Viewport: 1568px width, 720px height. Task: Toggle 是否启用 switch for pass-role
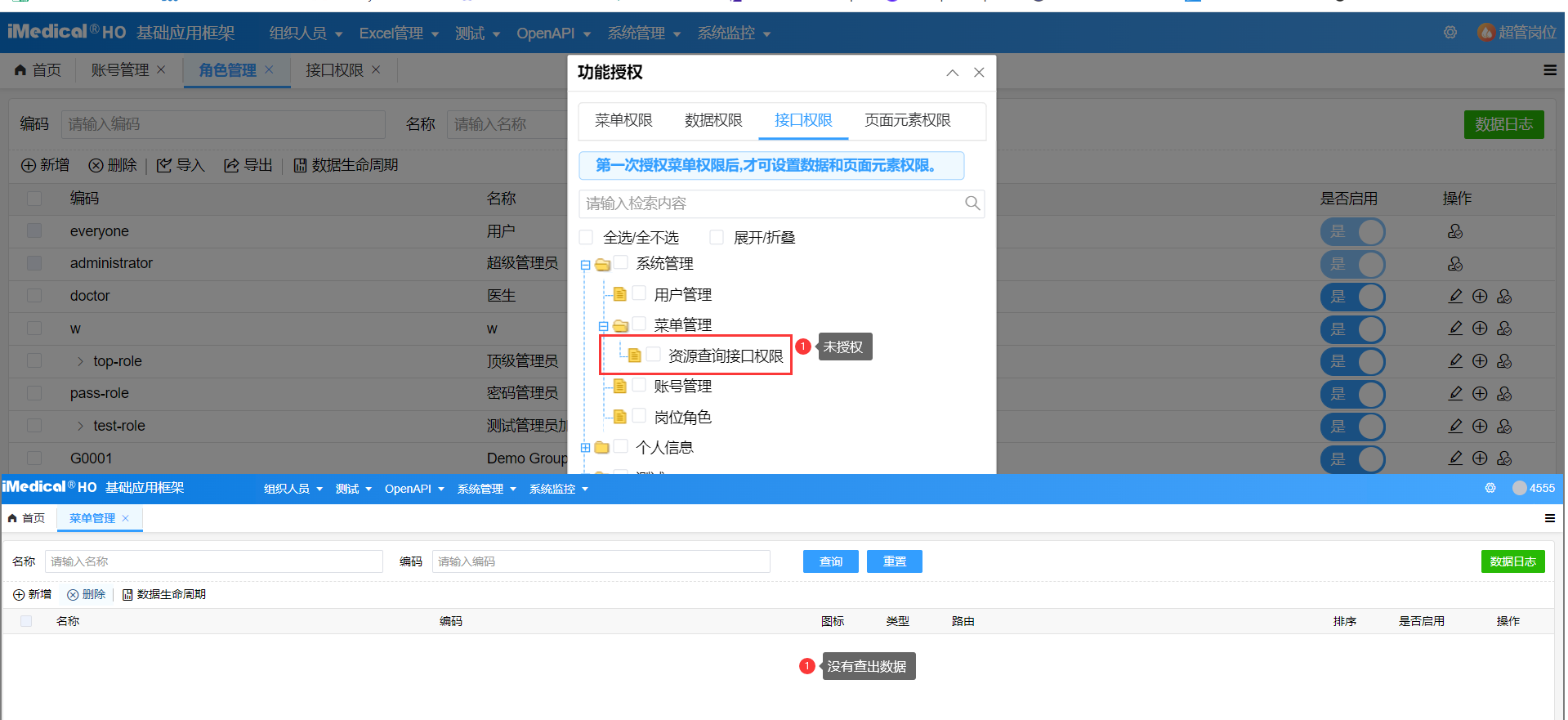[1352, 394]
